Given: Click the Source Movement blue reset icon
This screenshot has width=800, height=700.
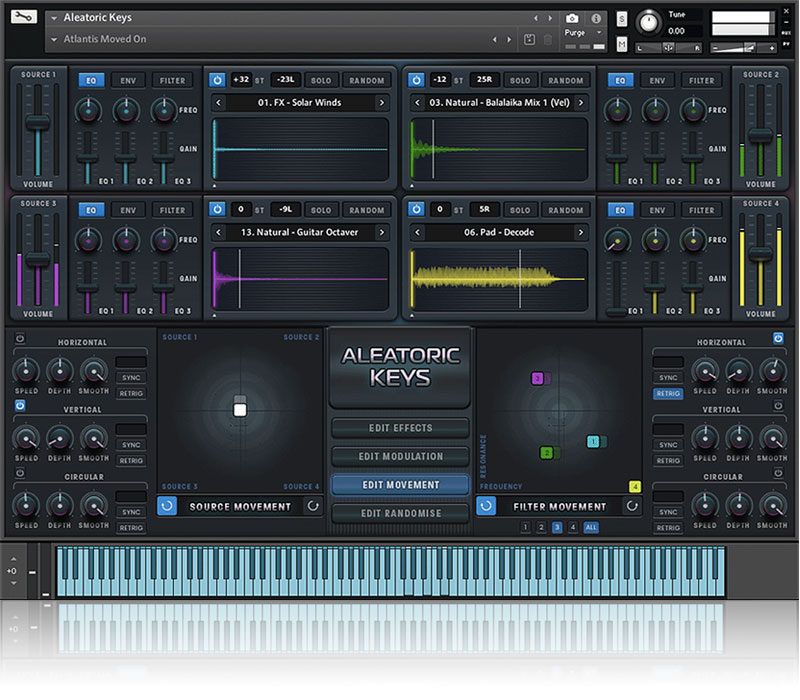Looking at the screenshot, I should click(169, 506).
